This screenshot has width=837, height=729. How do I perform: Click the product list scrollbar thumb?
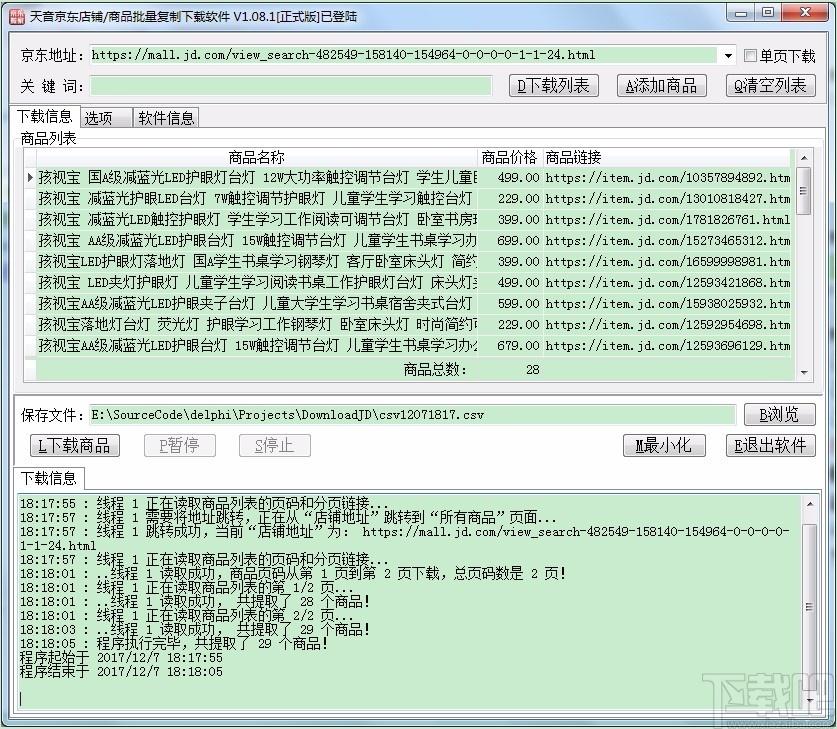(804, 191)
